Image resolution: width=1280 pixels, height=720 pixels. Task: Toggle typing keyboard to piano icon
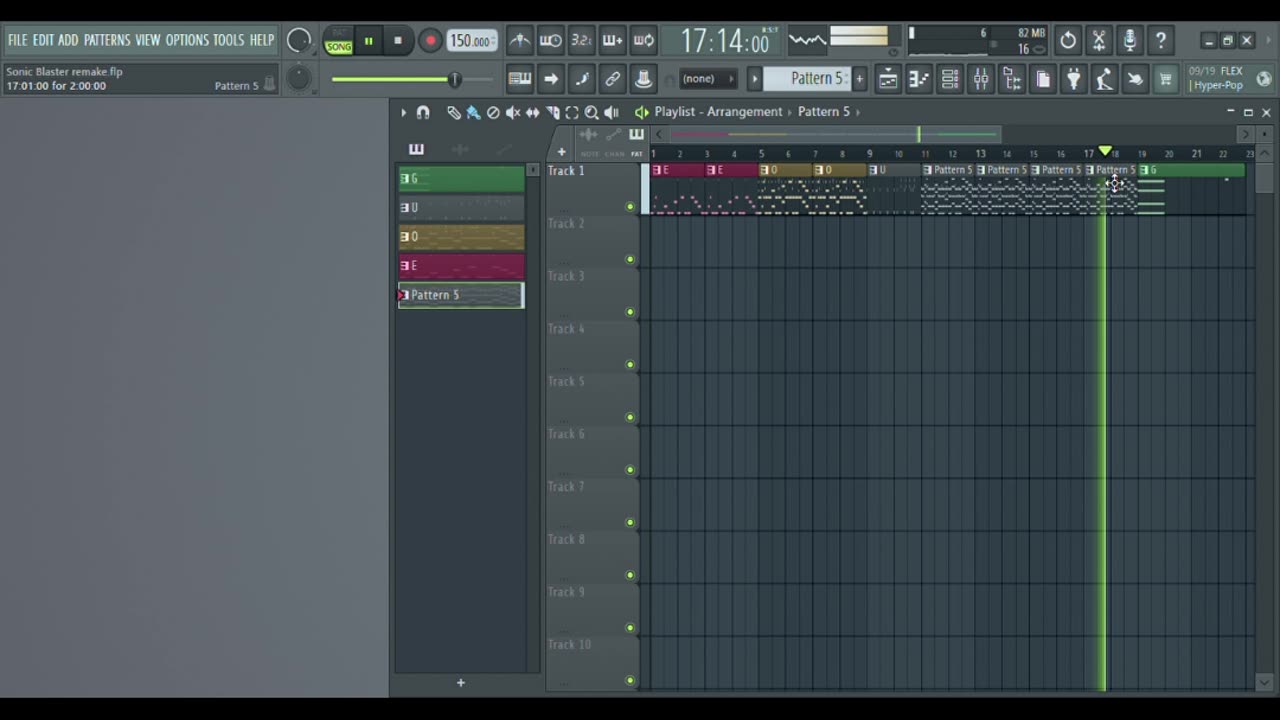520,79
